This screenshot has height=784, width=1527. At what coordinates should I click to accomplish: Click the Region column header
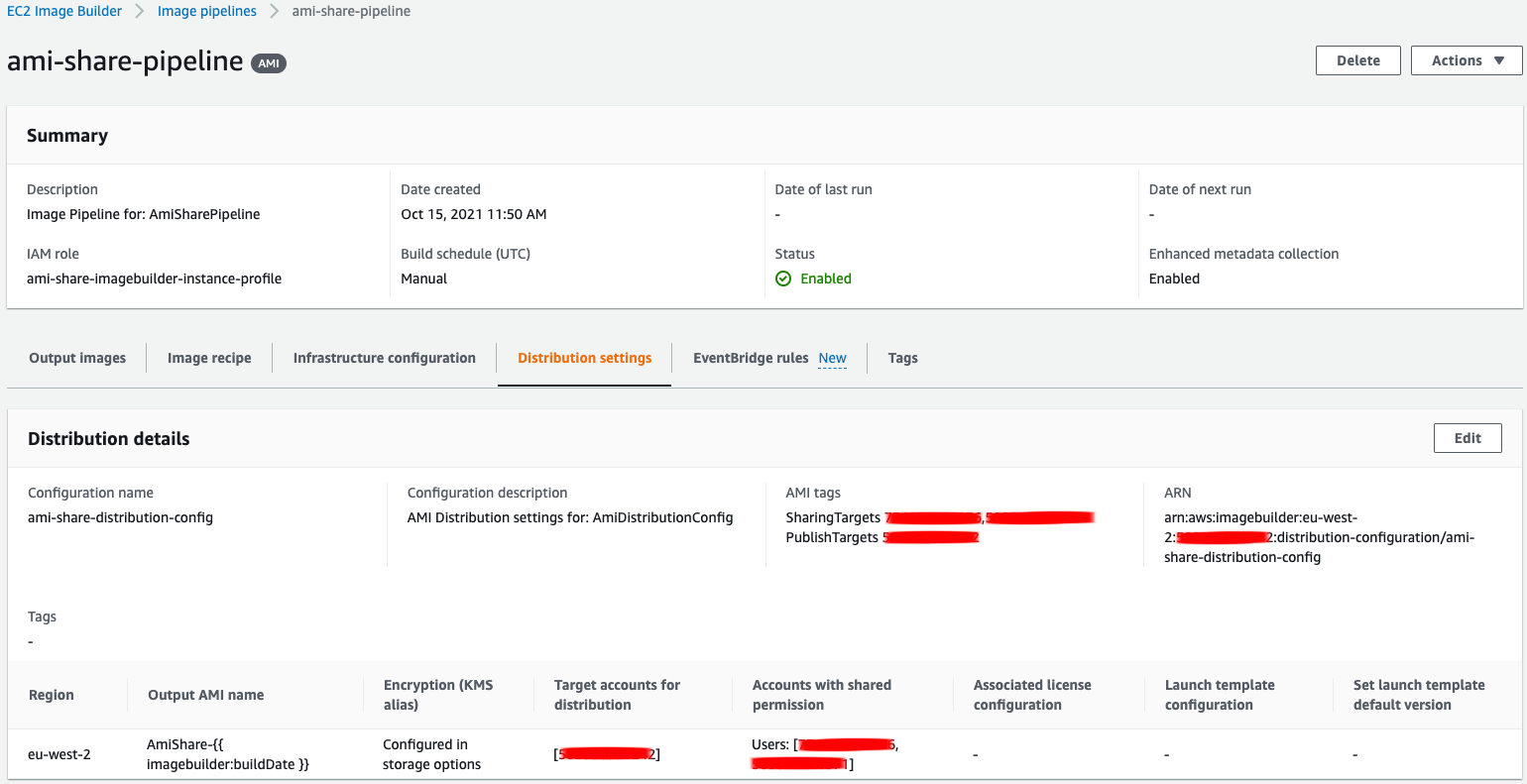(52, 695)
